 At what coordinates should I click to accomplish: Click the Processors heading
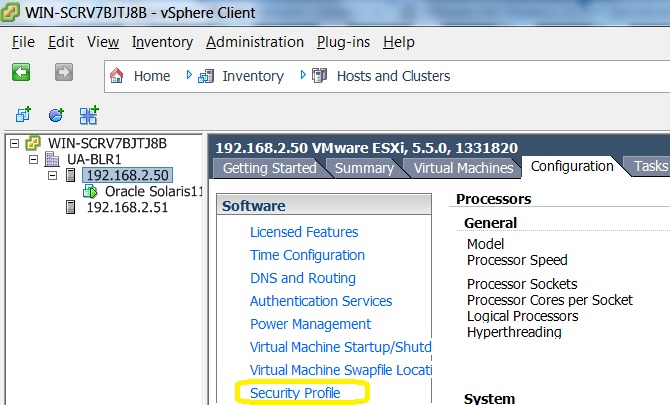click(494, 199)
